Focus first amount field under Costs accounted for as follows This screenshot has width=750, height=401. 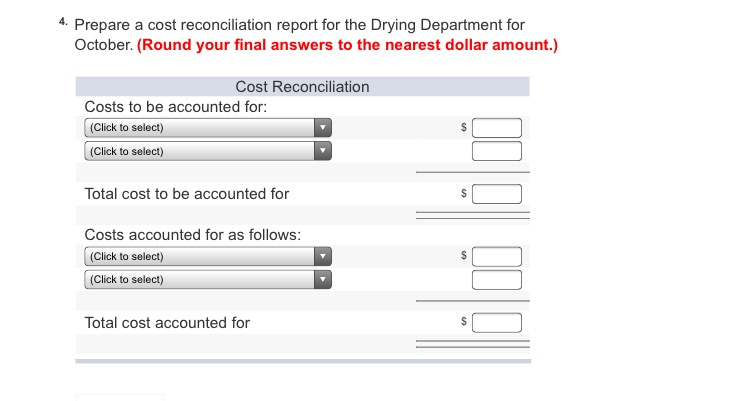(497, 256)
